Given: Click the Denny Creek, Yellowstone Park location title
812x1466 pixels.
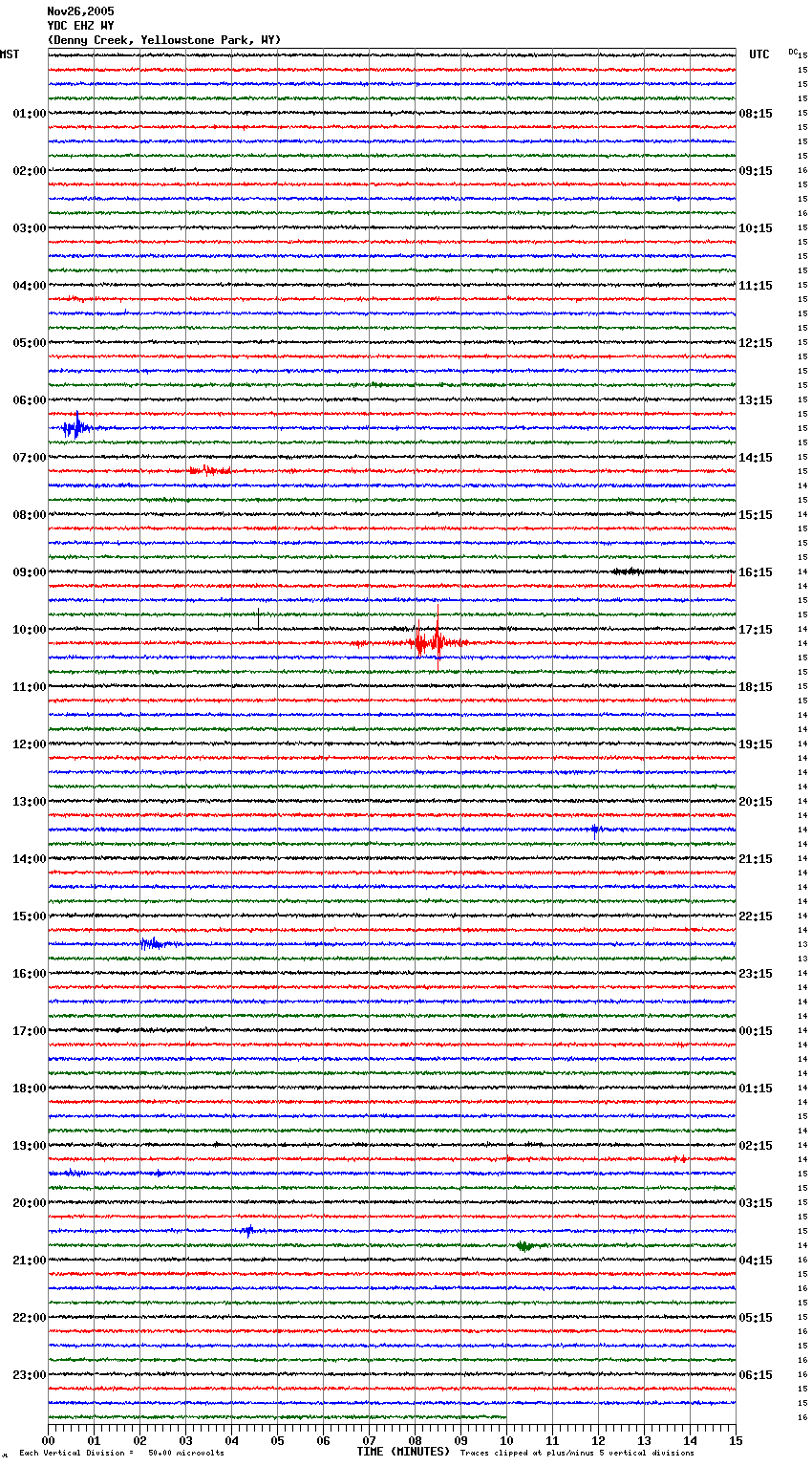Looking at the screenshot, I should 164,40.
